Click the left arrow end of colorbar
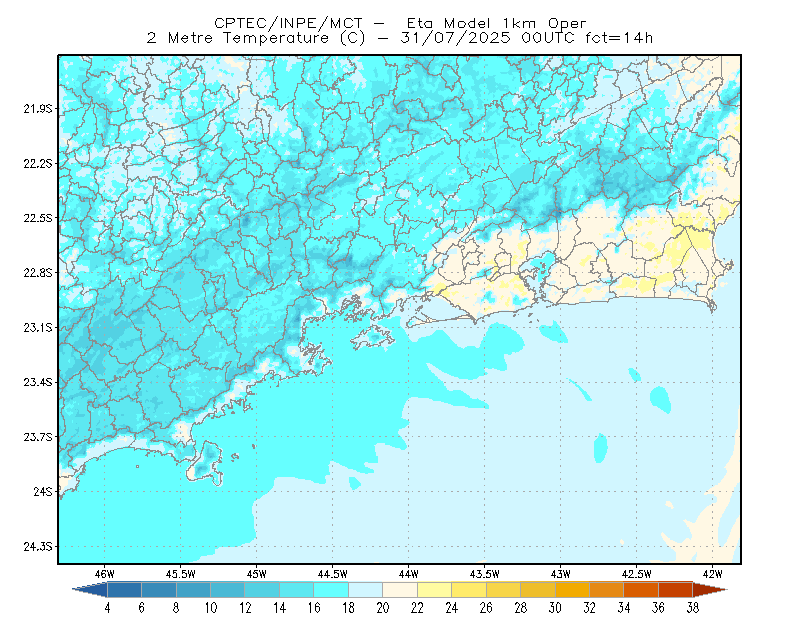This screenshot has height=618, width=800. click(x=90, y=590)
